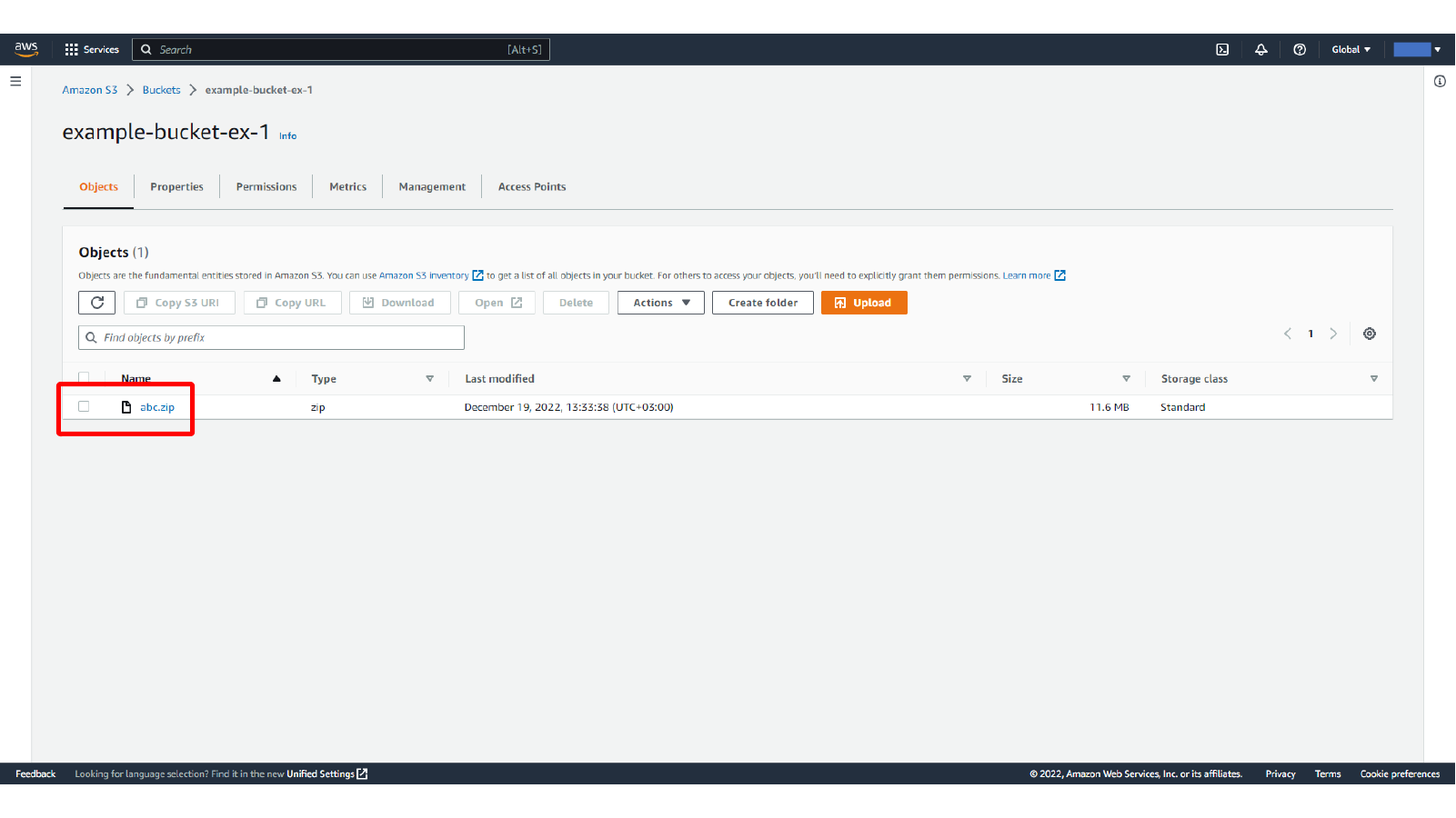Open Terms footer link

(x=1328, y=774)
